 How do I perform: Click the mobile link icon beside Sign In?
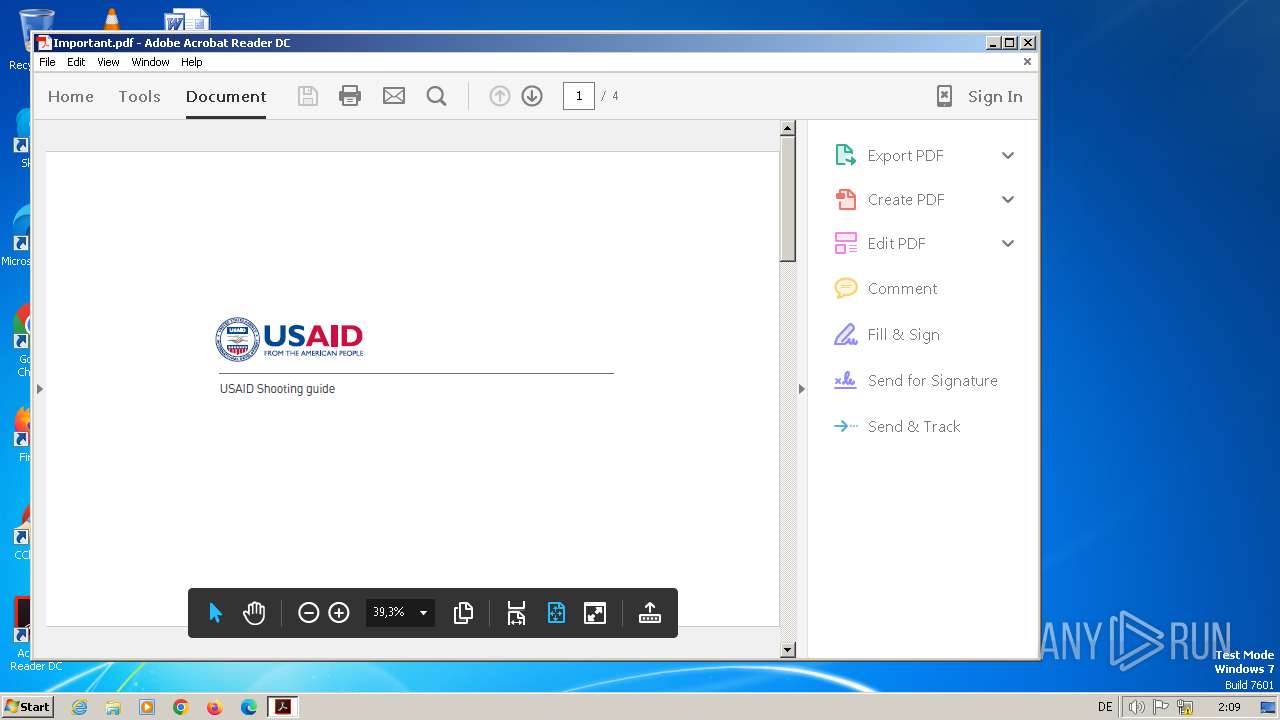[944, 96]
